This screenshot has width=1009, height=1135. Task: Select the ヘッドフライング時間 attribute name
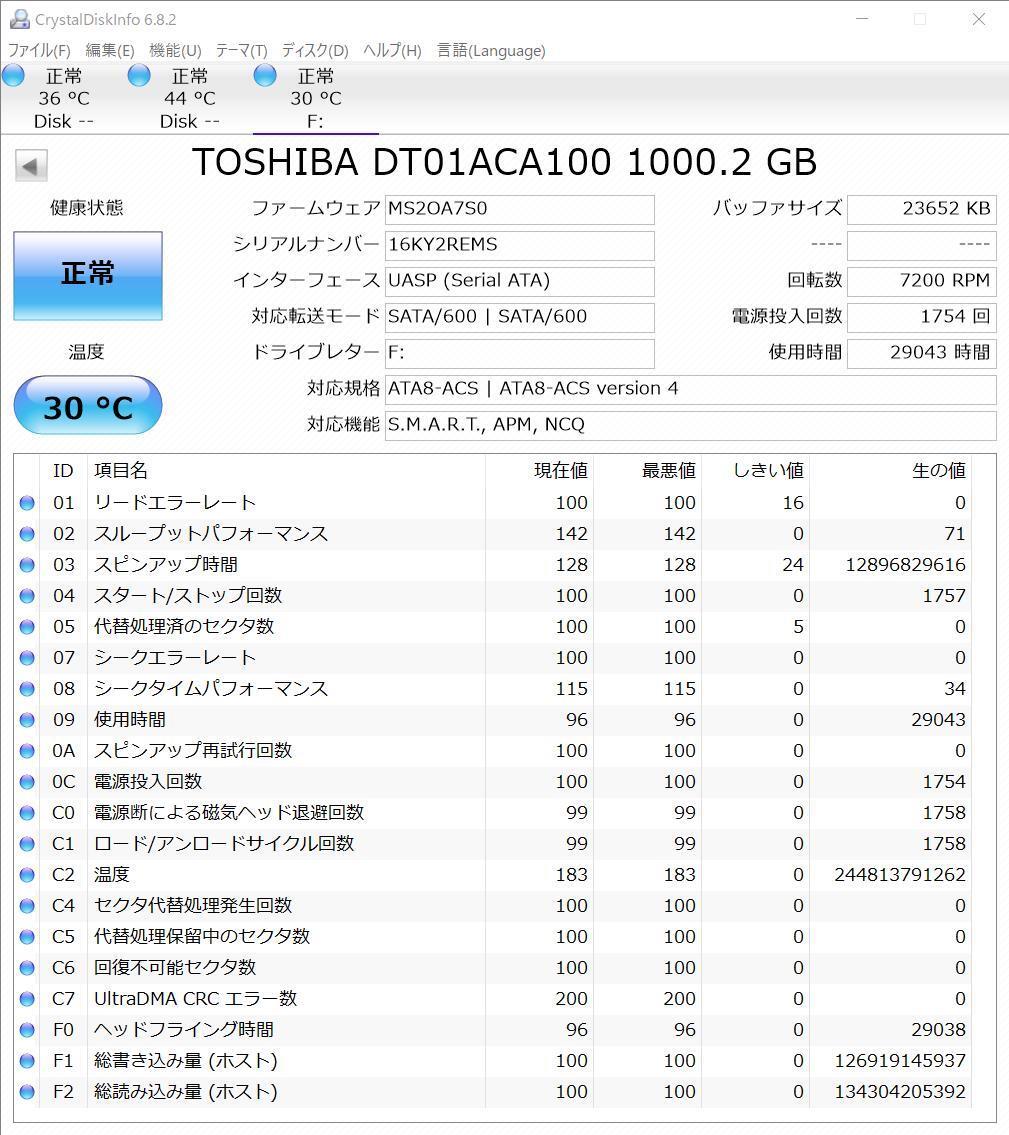click(x=184, y=1030)
